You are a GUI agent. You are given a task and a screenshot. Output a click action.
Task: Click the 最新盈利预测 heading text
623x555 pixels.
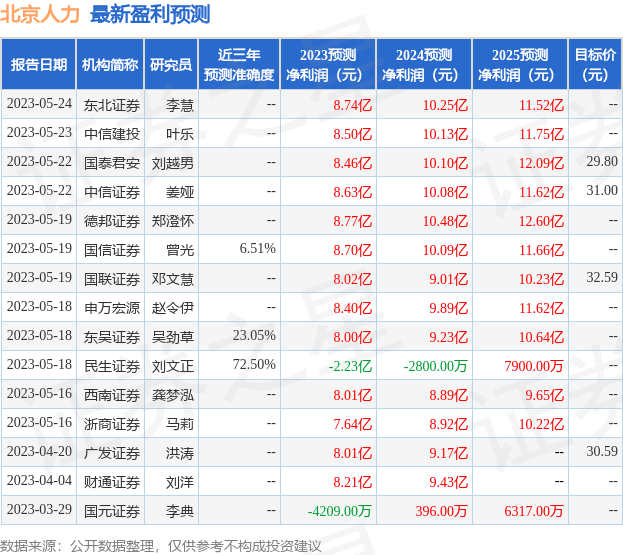pos(150,14)
